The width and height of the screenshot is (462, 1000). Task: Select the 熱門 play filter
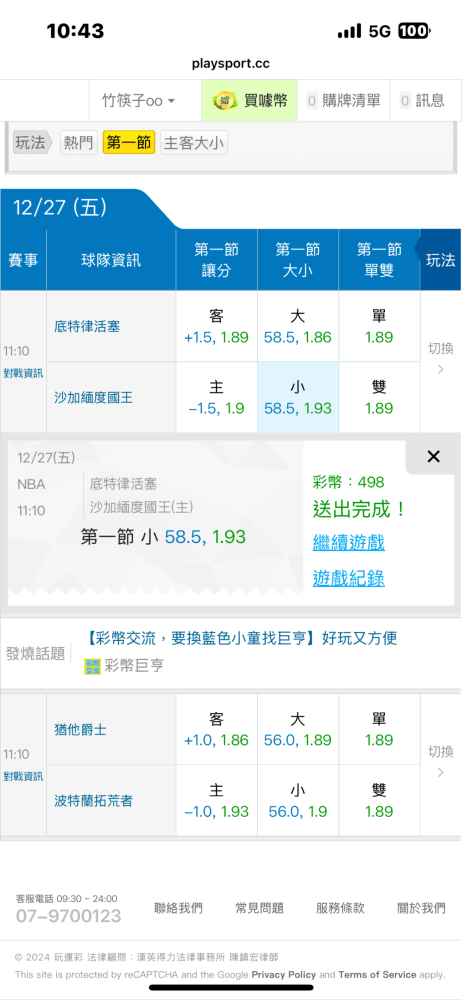click(79, 143)
